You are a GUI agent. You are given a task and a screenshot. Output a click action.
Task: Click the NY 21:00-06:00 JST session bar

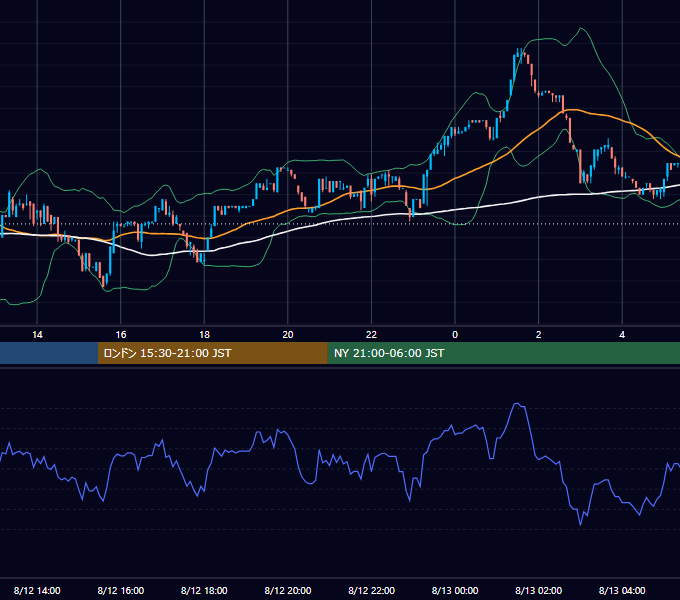503,353
